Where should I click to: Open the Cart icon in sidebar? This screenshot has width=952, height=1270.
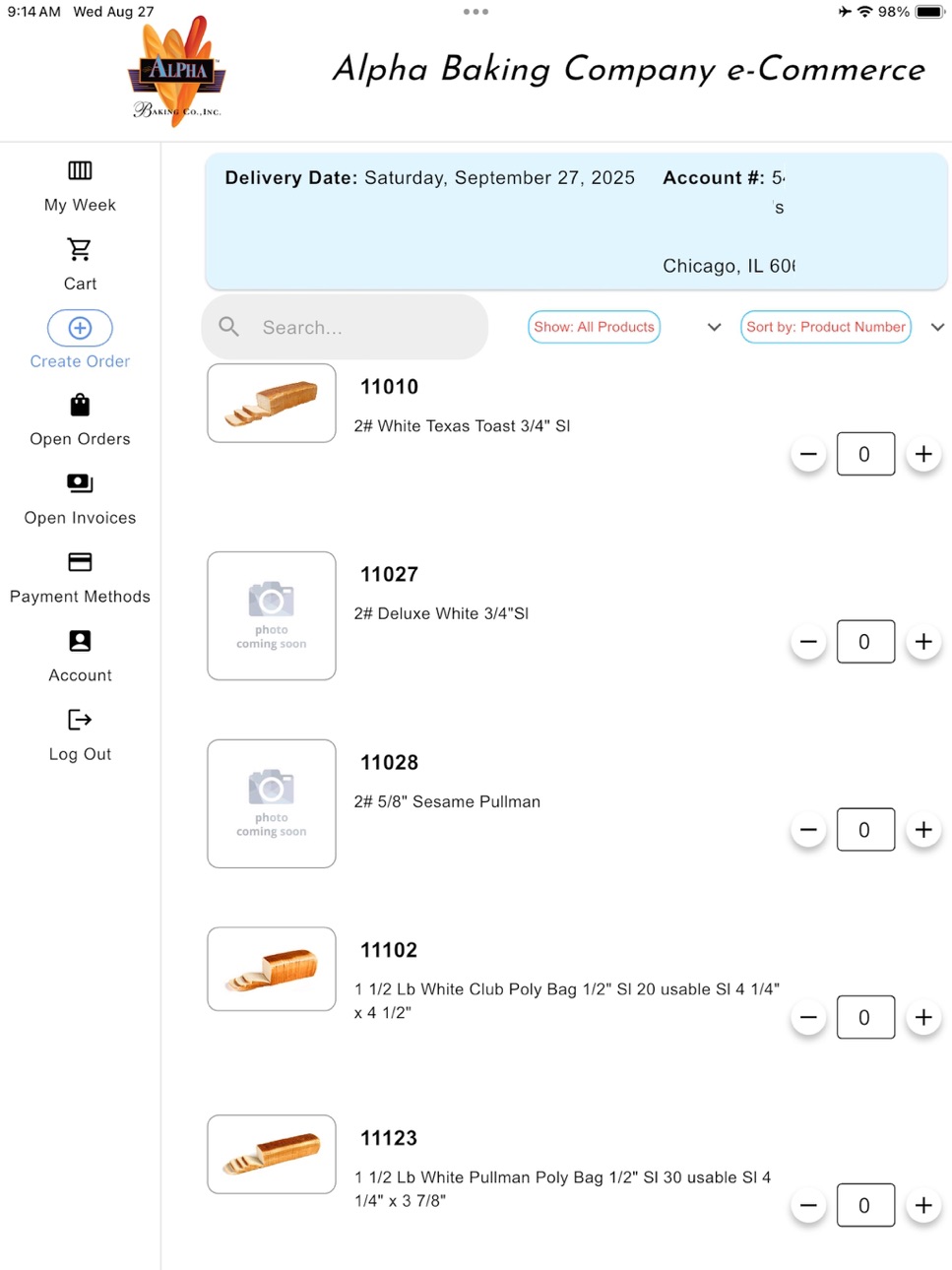pyautogui.click(x=80, y=249)
